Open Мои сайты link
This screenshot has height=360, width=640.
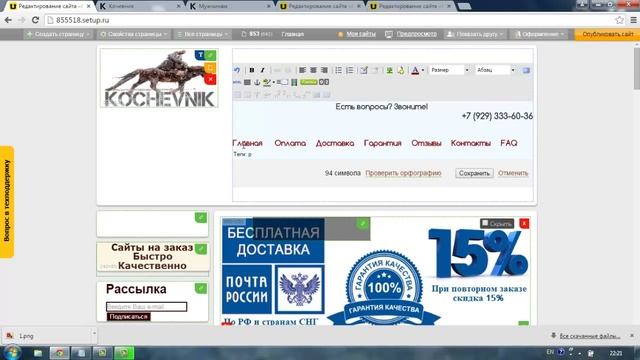(x=361, y=34)
